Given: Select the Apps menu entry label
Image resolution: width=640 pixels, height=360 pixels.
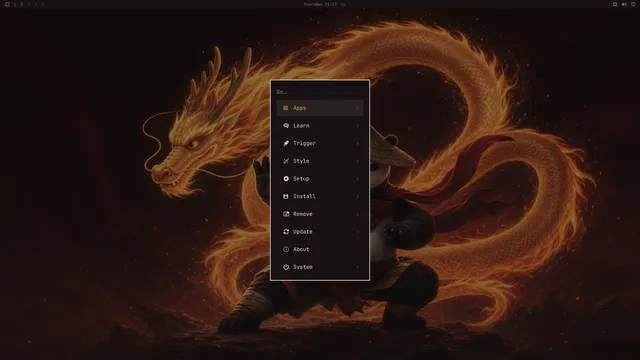Looking at the screenshot, I should click(300, 108).
